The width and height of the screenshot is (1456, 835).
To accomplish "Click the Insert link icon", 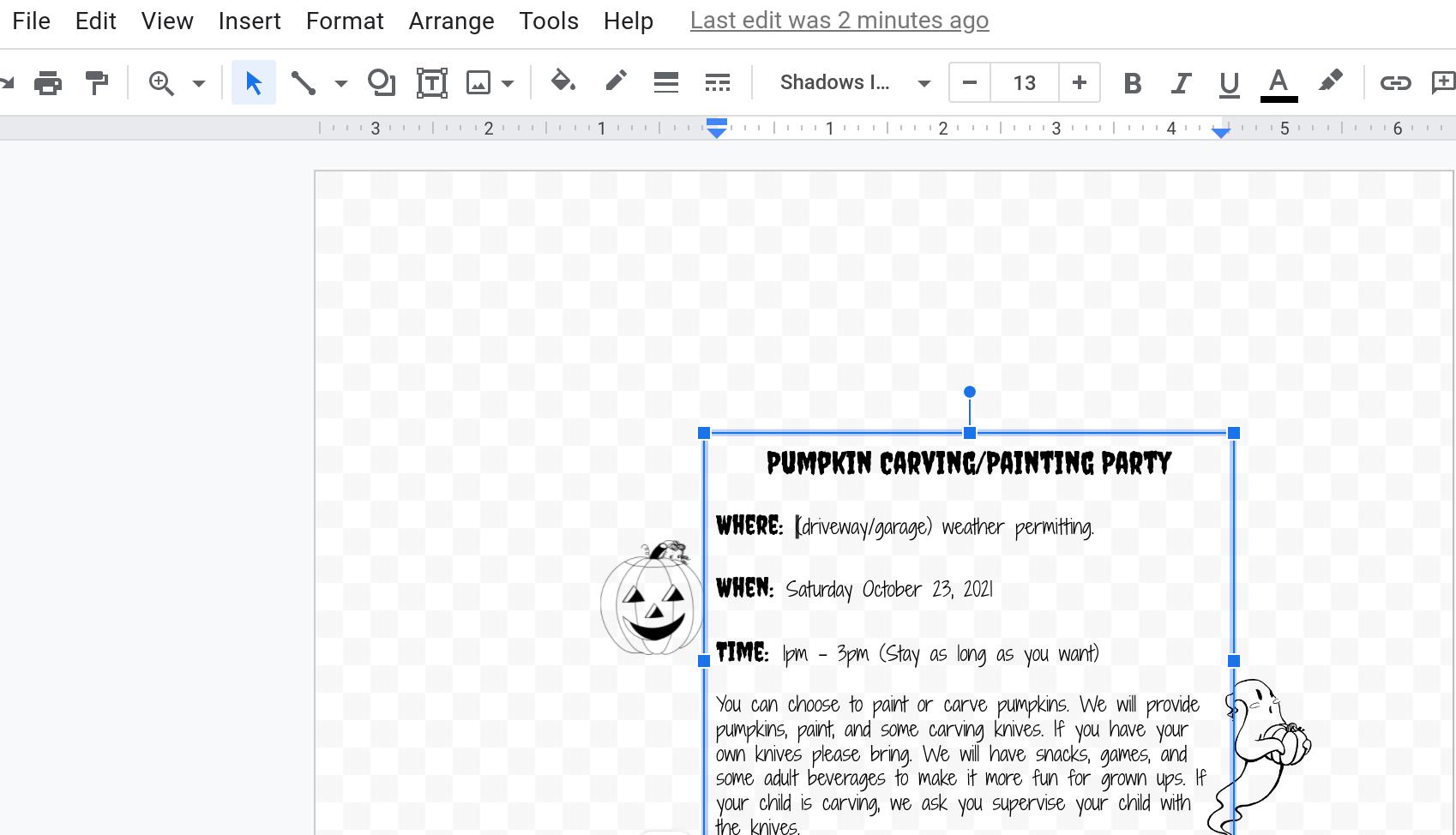I will [1395, 83].
